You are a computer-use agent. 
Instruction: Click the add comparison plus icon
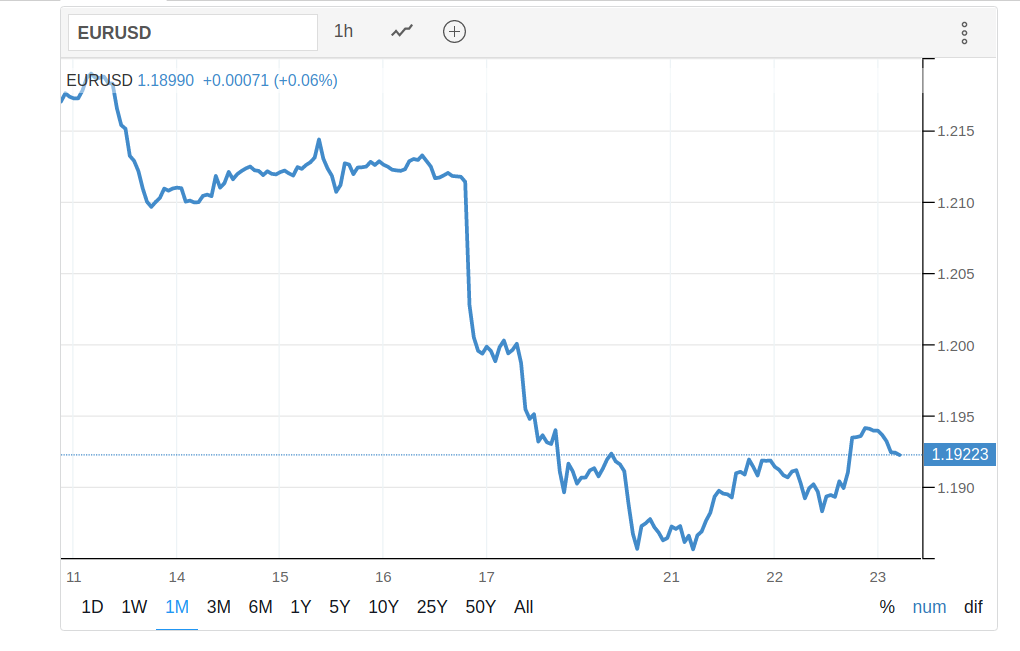pyautogui.click(x=455, y=32)
